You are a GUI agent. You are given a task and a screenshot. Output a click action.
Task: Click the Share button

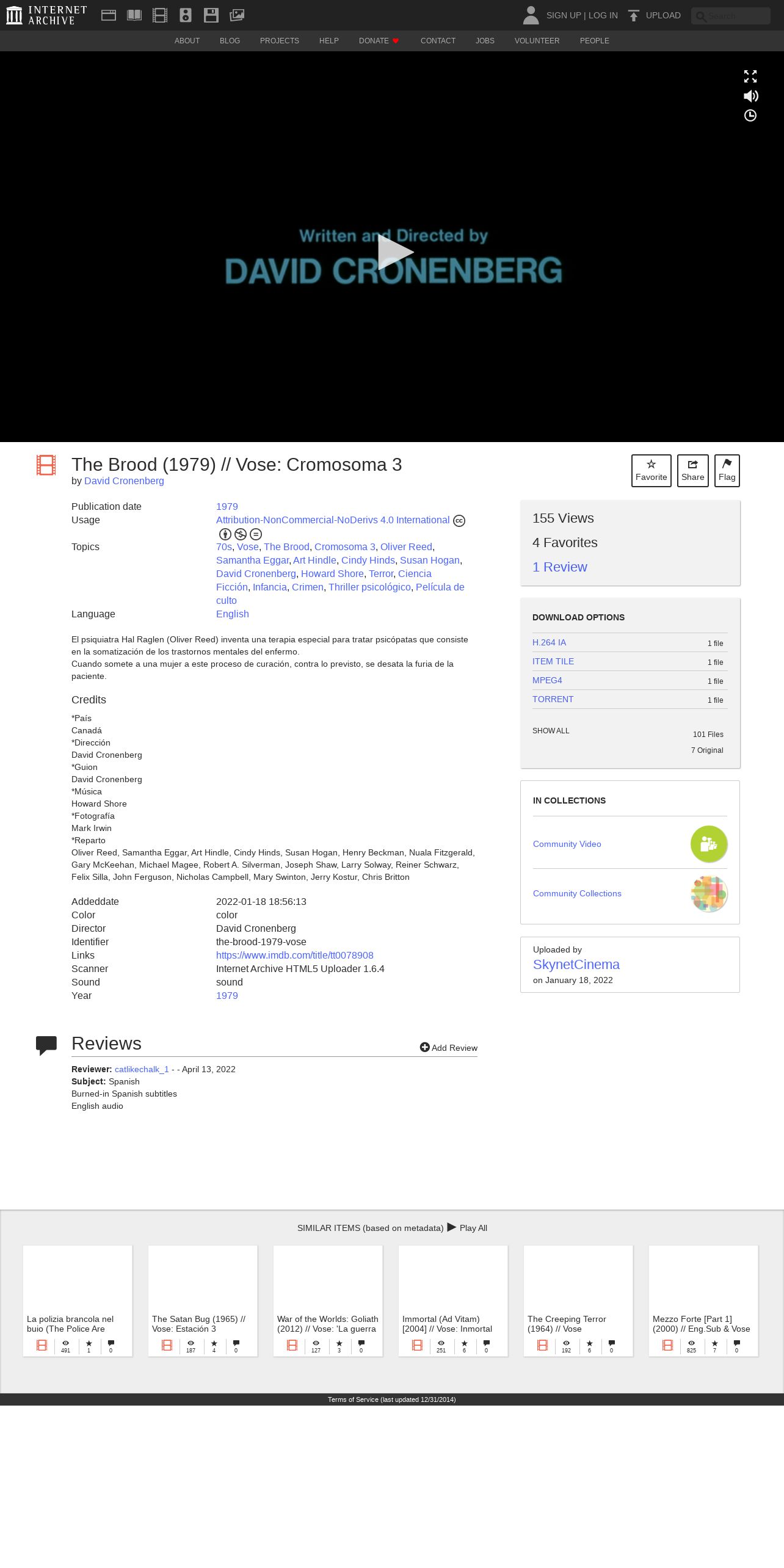click(x=693, y=471)
